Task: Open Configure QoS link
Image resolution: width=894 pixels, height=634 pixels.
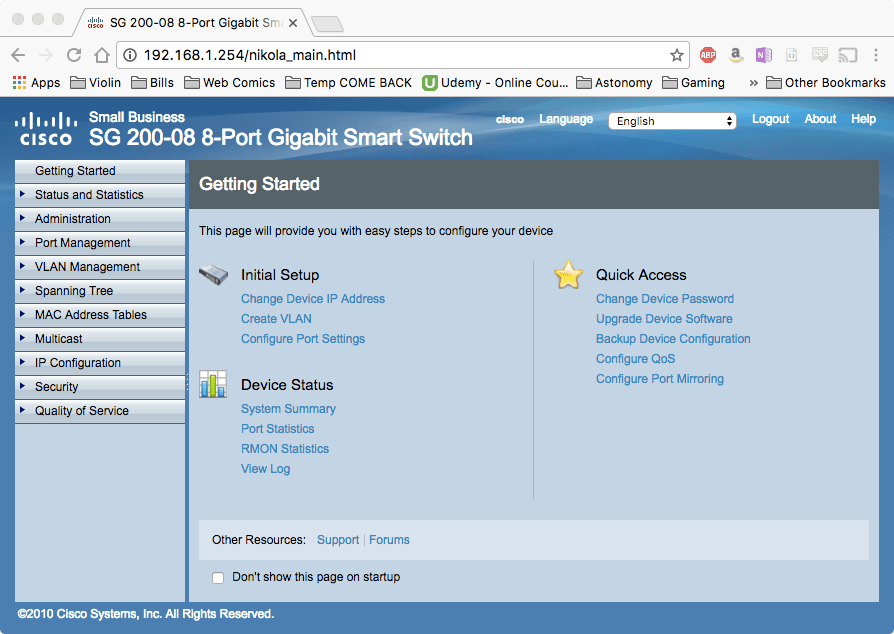Action: click(x=635, y=359)
